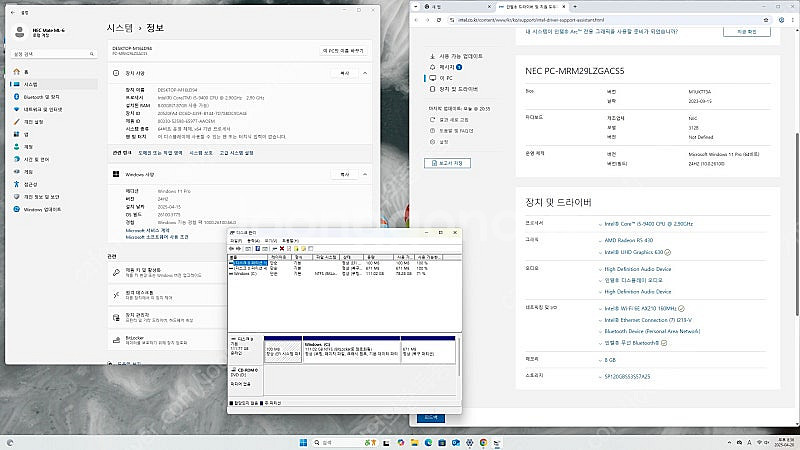Click Save report button on Intel page

447,163
